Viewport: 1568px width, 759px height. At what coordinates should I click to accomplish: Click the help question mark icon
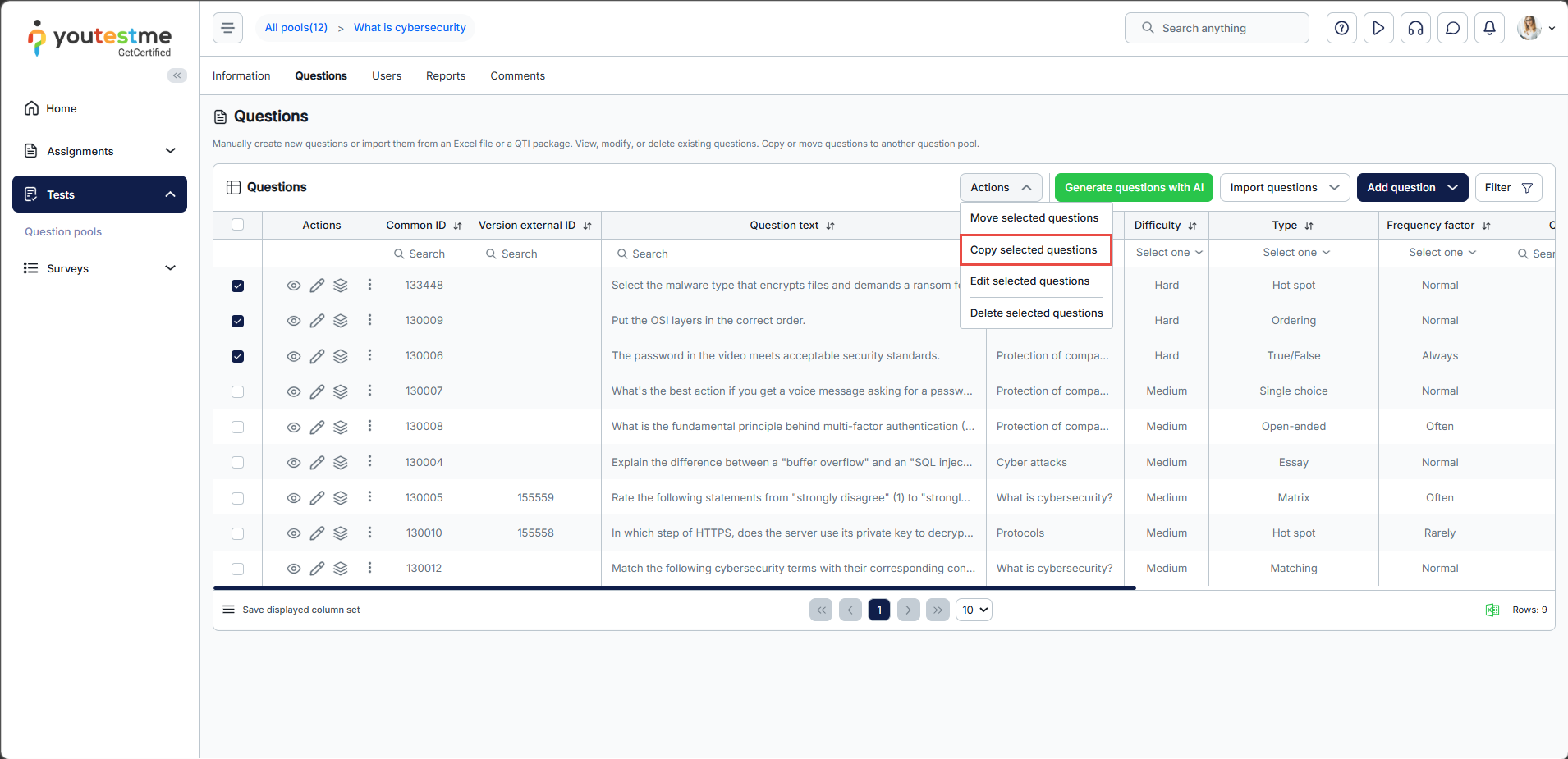[1341, 28]
